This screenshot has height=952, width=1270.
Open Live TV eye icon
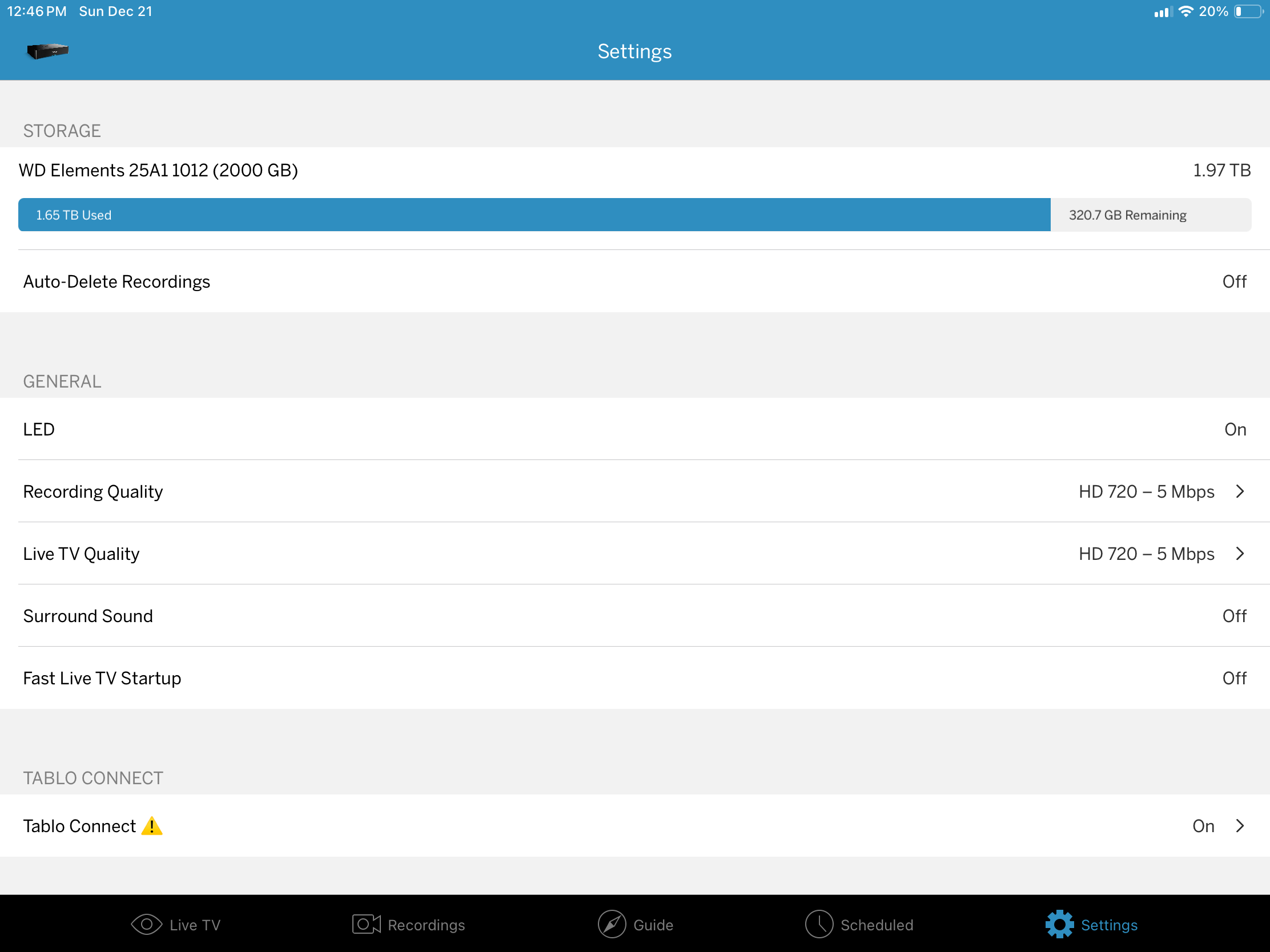tap(146, 925)
